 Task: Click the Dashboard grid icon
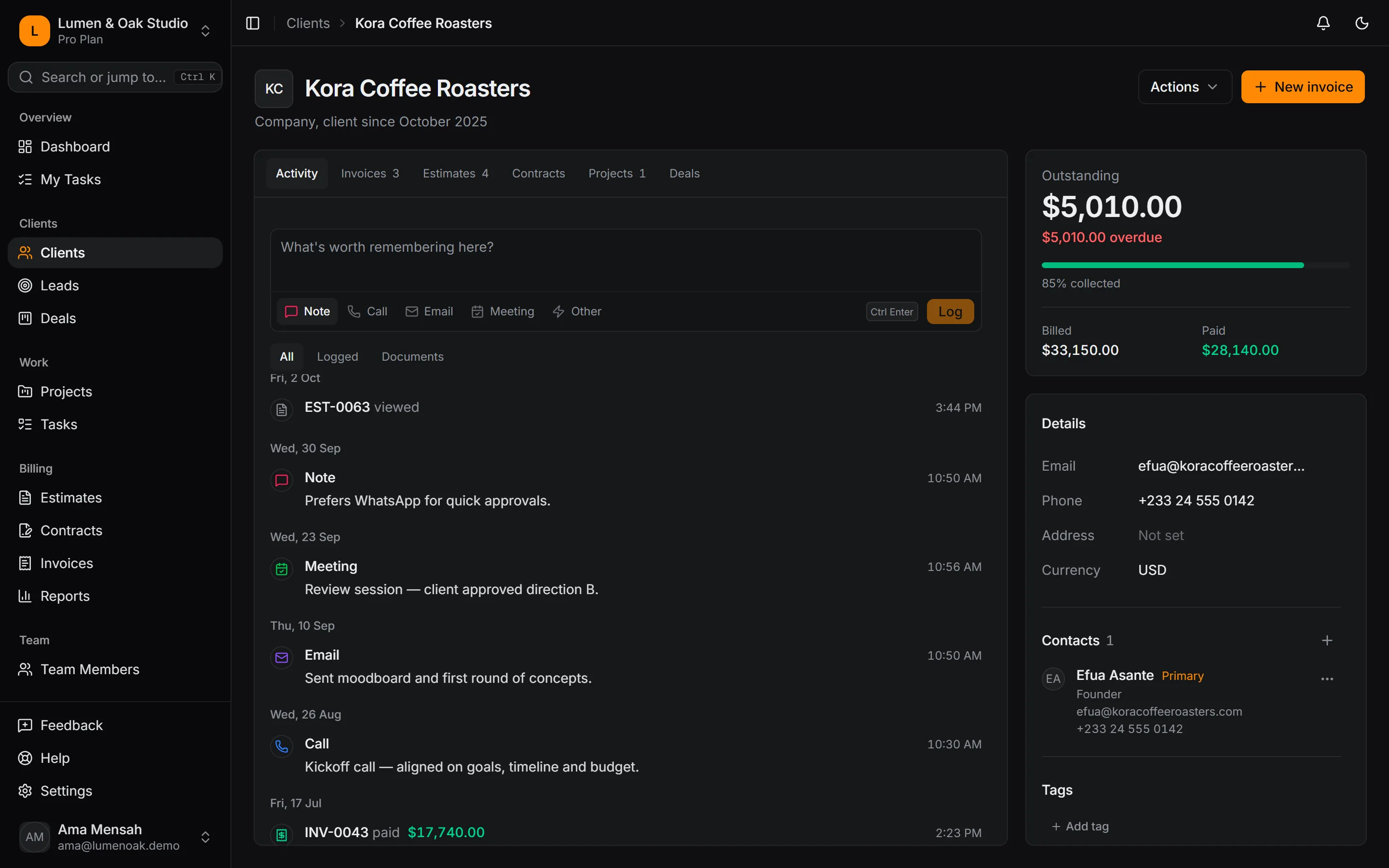pyautogui.click(x=25, y=147)
